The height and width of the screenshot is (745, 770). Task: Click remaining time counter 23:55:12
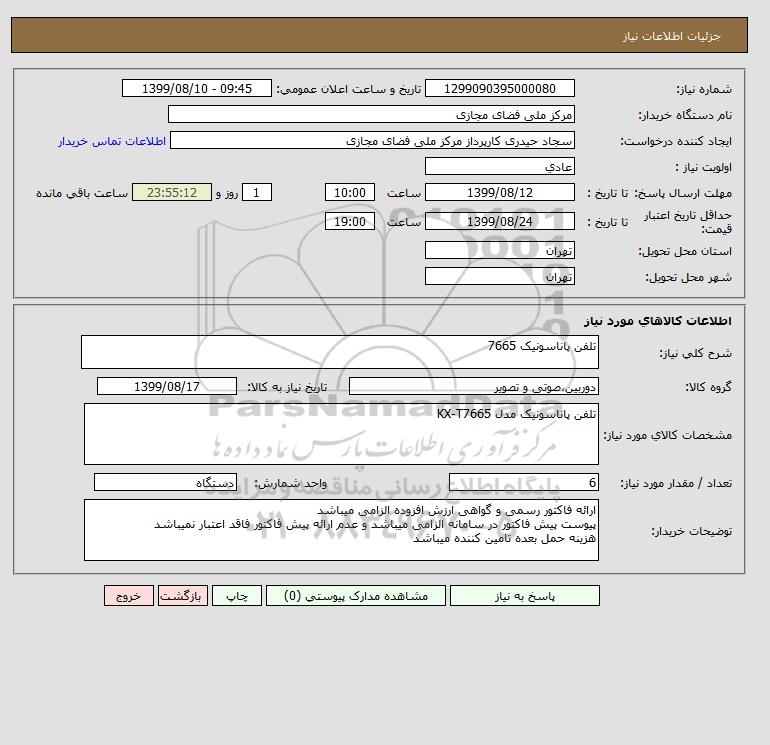(172, 193)
